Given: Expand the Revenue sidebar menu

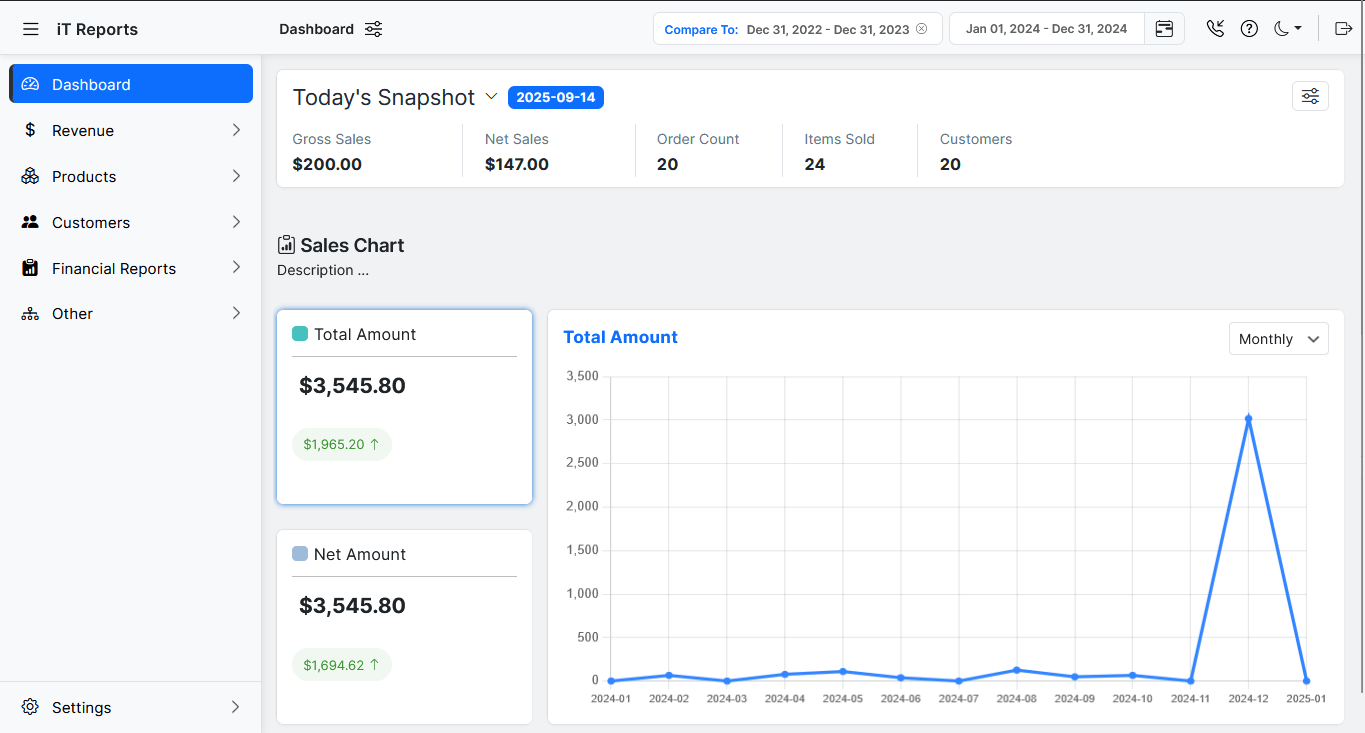Looking at the screenshot, I should 130,131.
